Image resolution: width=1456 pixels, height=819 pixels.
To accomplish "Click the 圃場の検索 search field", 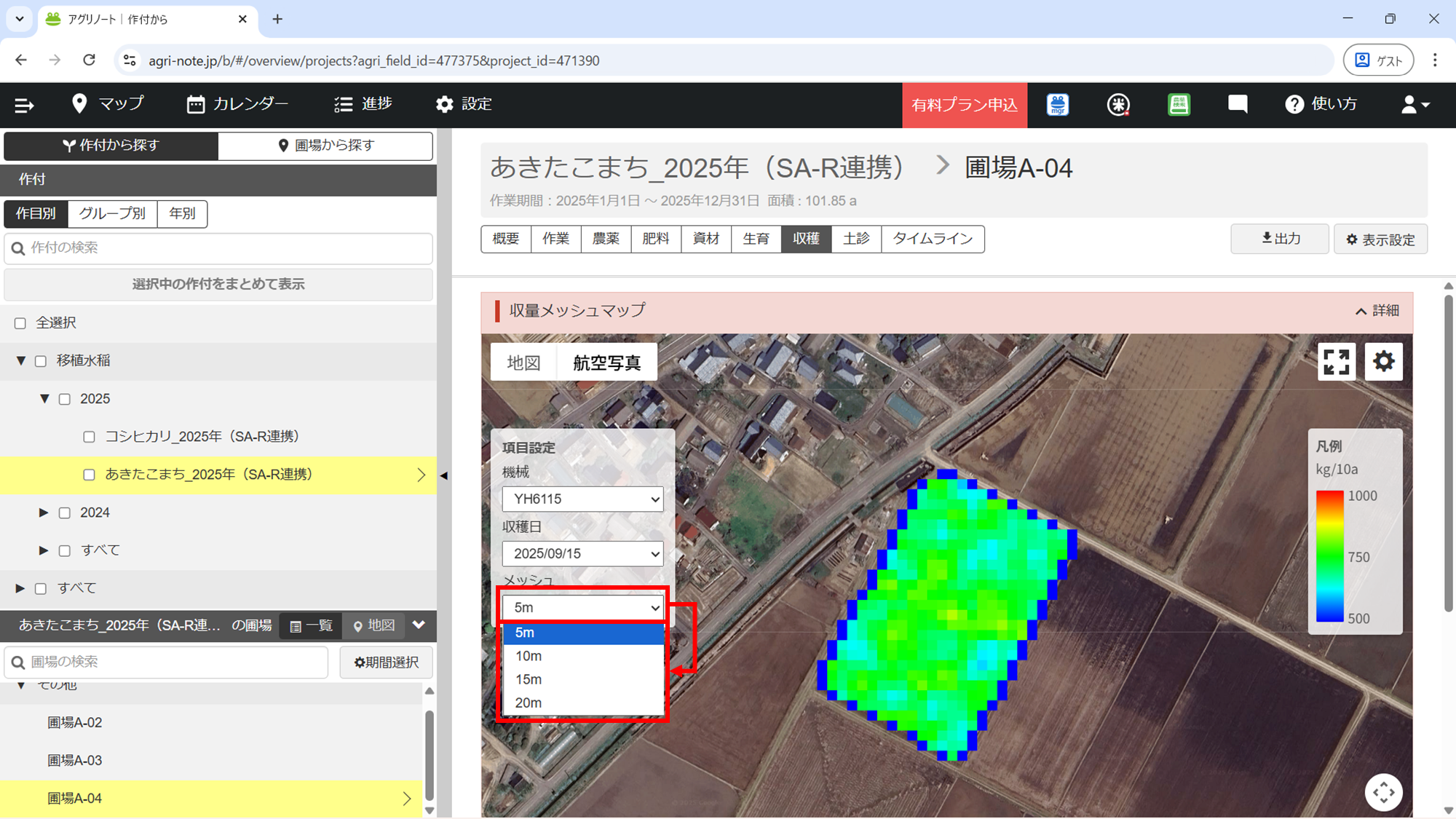I will [x=167, y=662].
